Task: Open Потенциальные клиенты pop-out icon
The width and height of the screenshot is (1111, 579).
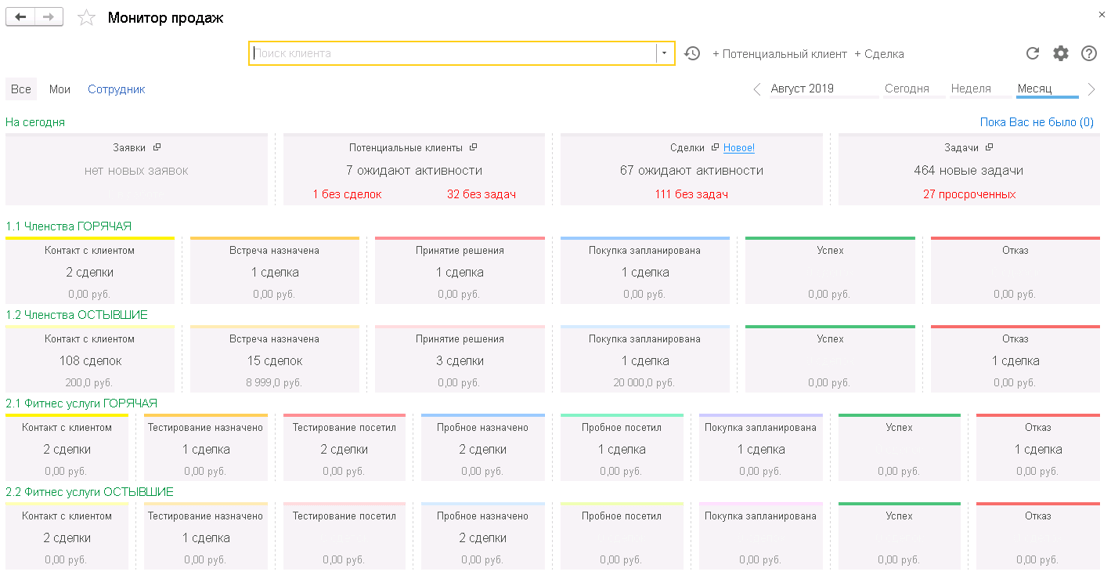Action: 473,147
